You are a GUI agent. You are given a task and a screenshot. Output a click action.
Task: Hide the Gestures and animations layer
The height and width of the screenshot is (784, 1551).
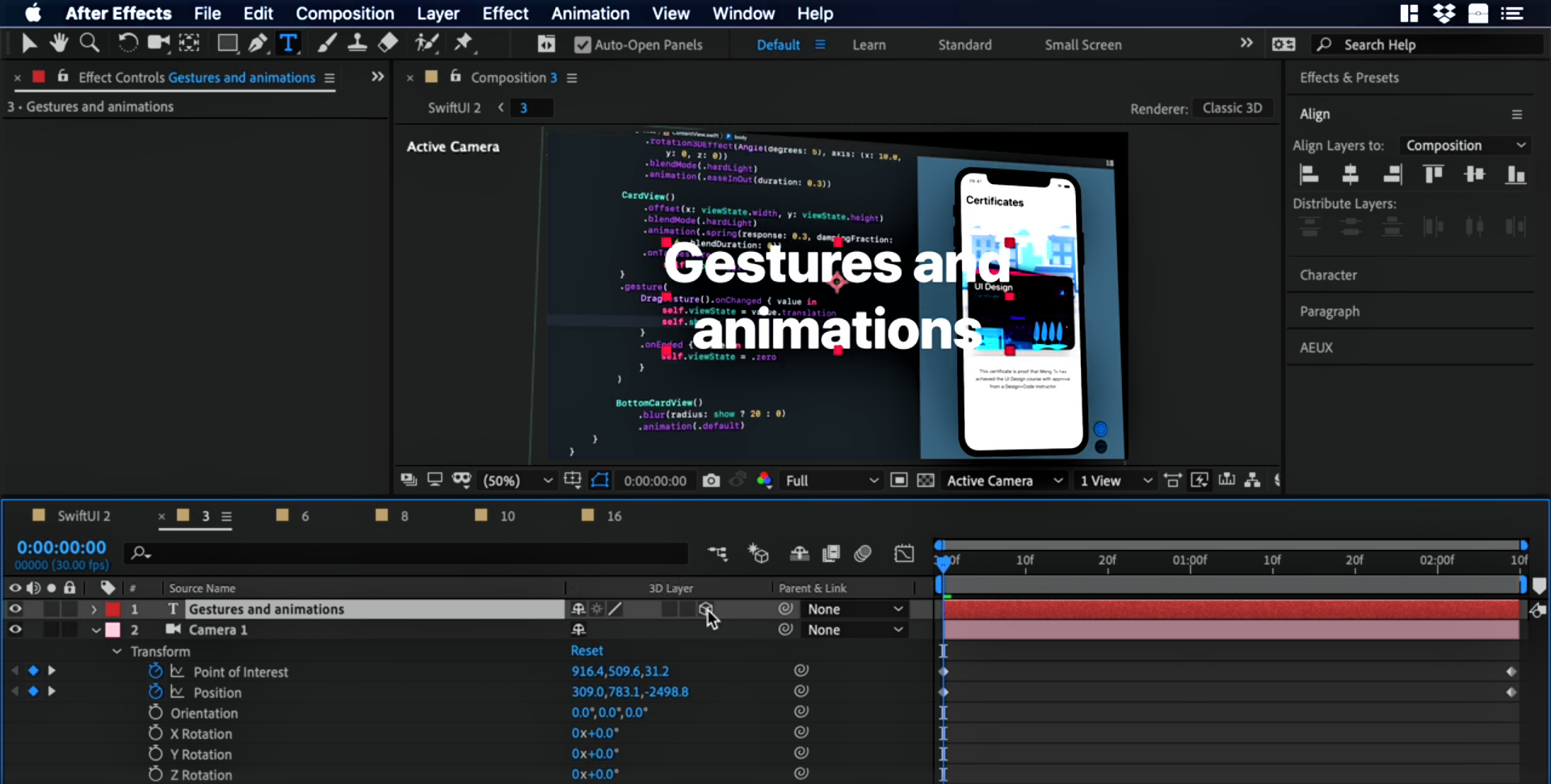click(x=15, y=609)
